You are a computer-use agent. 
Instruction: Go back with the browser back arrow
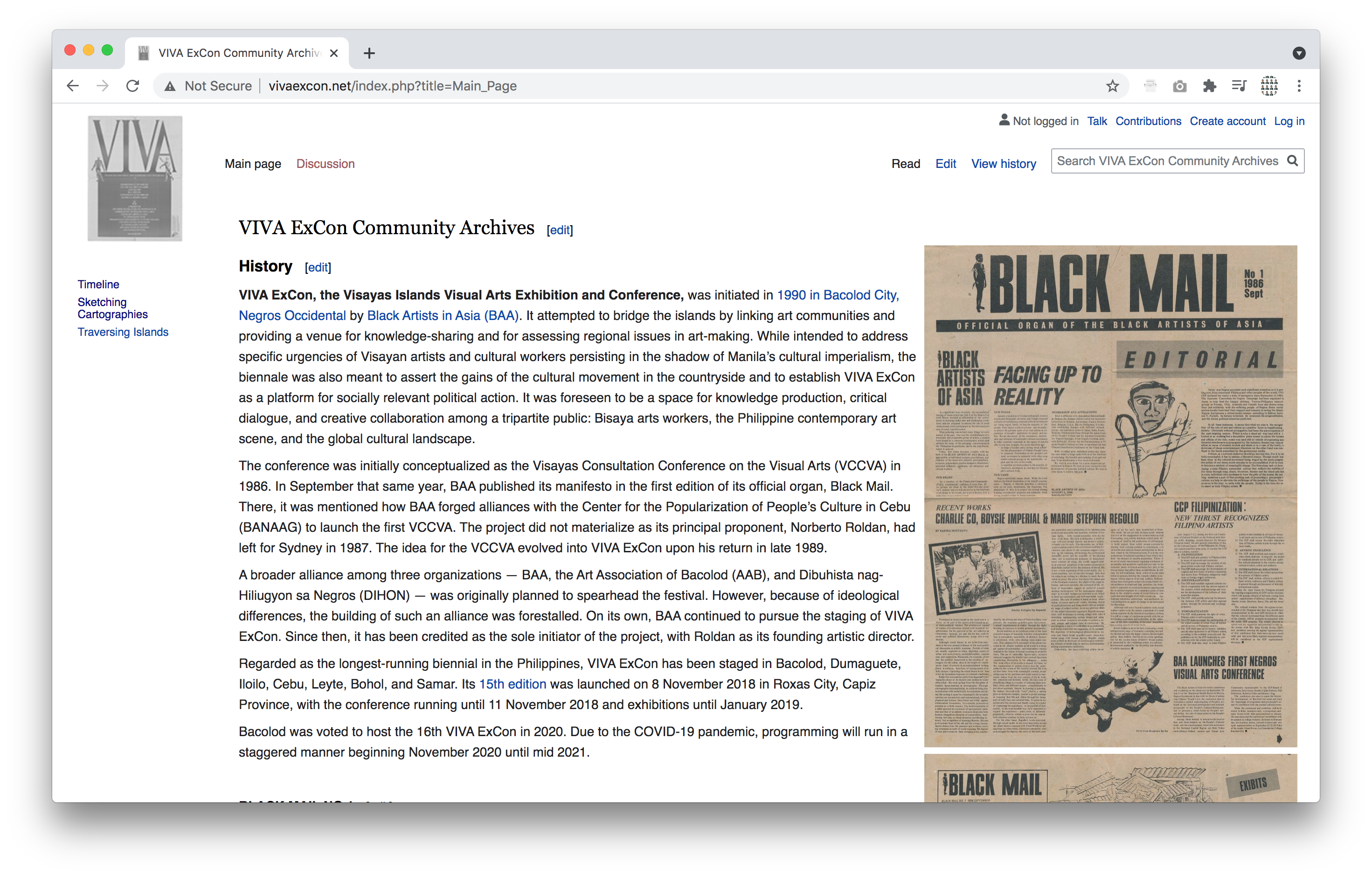[x=72, y=86]
